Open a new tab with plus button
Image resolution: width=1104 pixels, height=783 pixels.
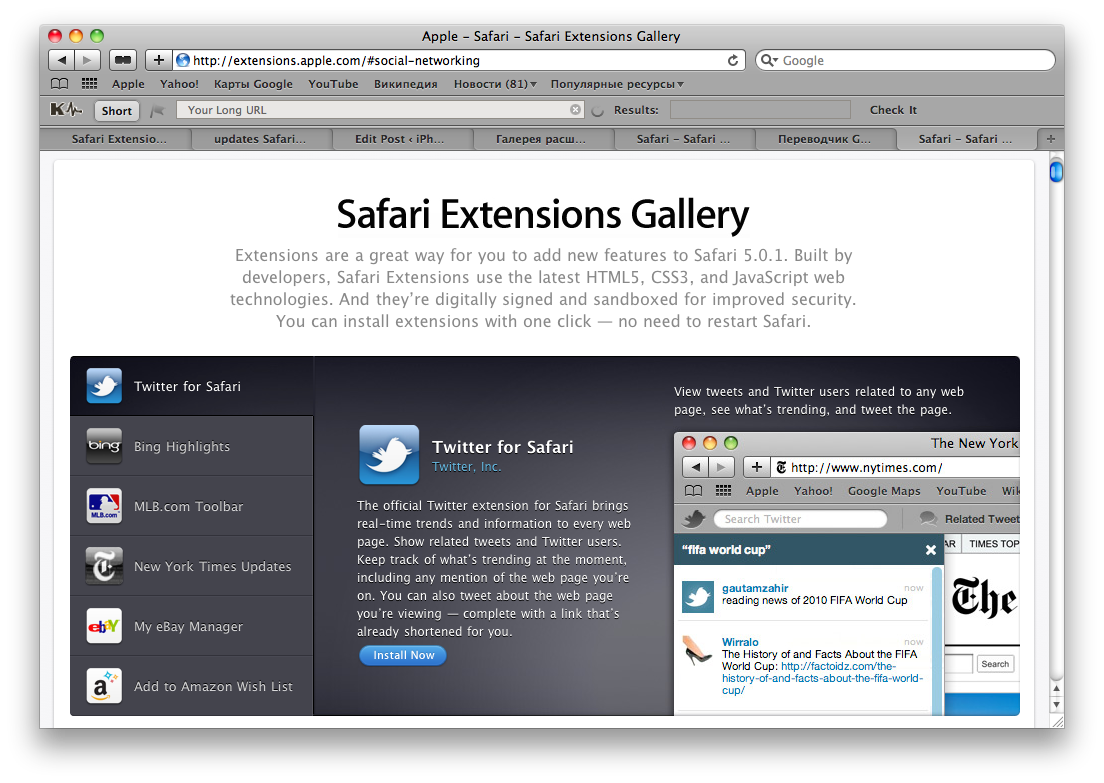click(1050, 139)
